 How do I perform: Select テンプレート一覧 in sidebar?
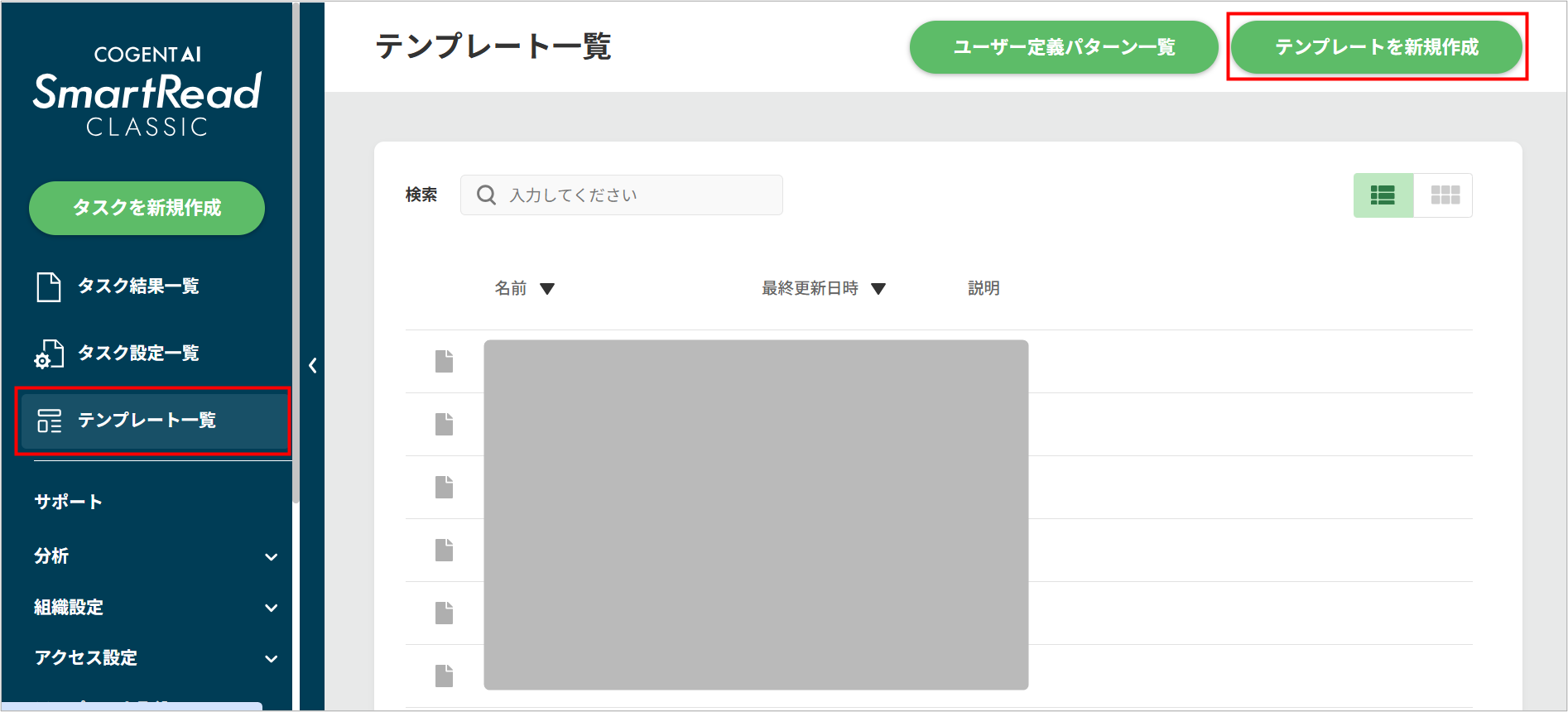pos(153,421)
